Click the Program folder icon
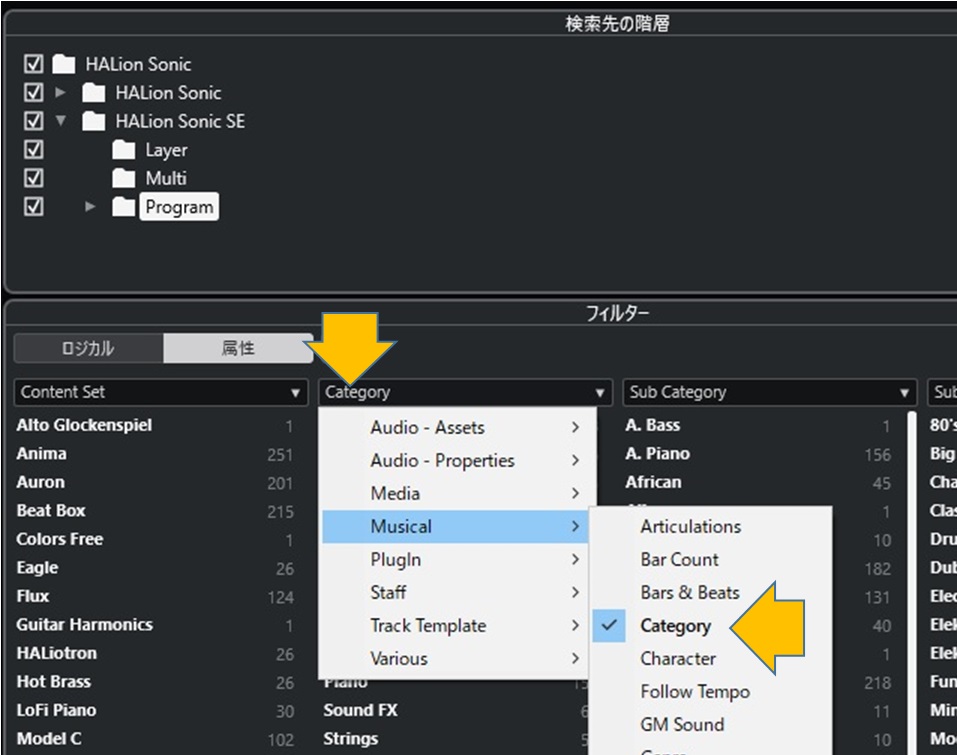Viewport: 957px width, 755px height. coord(123,207)
